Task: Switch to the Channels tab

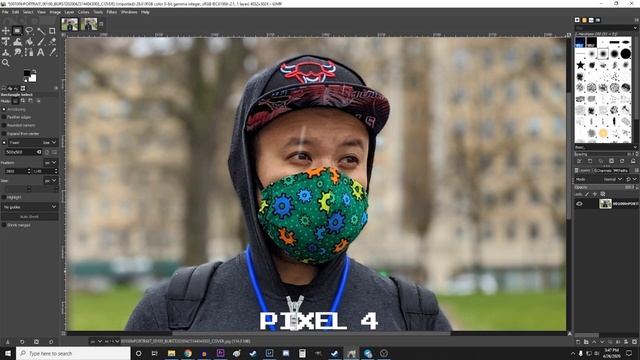Action: click(605, 171)
